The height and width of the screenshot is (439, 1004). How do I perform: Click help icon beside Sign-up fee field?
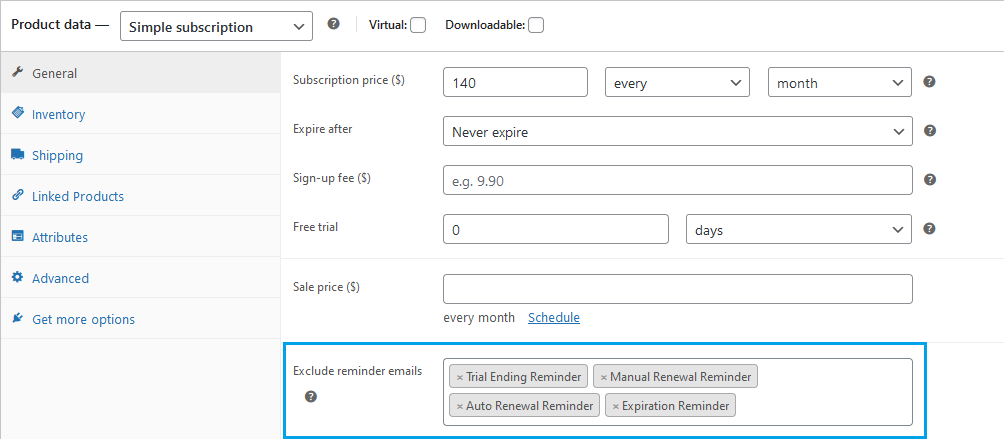[929, 180]
